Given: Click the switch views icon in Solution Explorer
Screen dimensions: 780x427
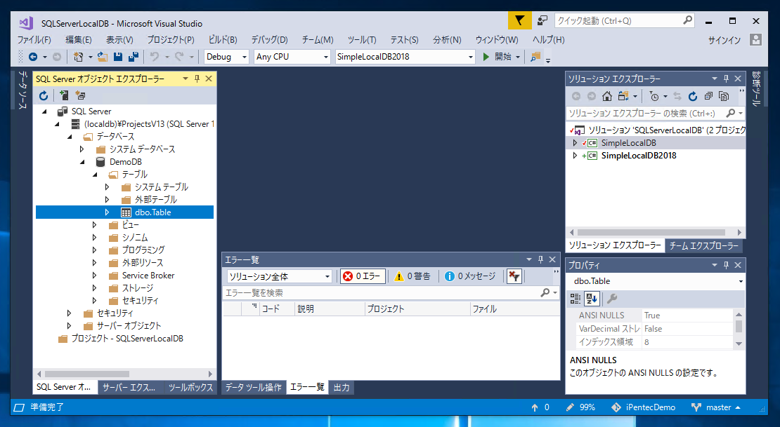Looking at the screenshot, I should (623, 96).
